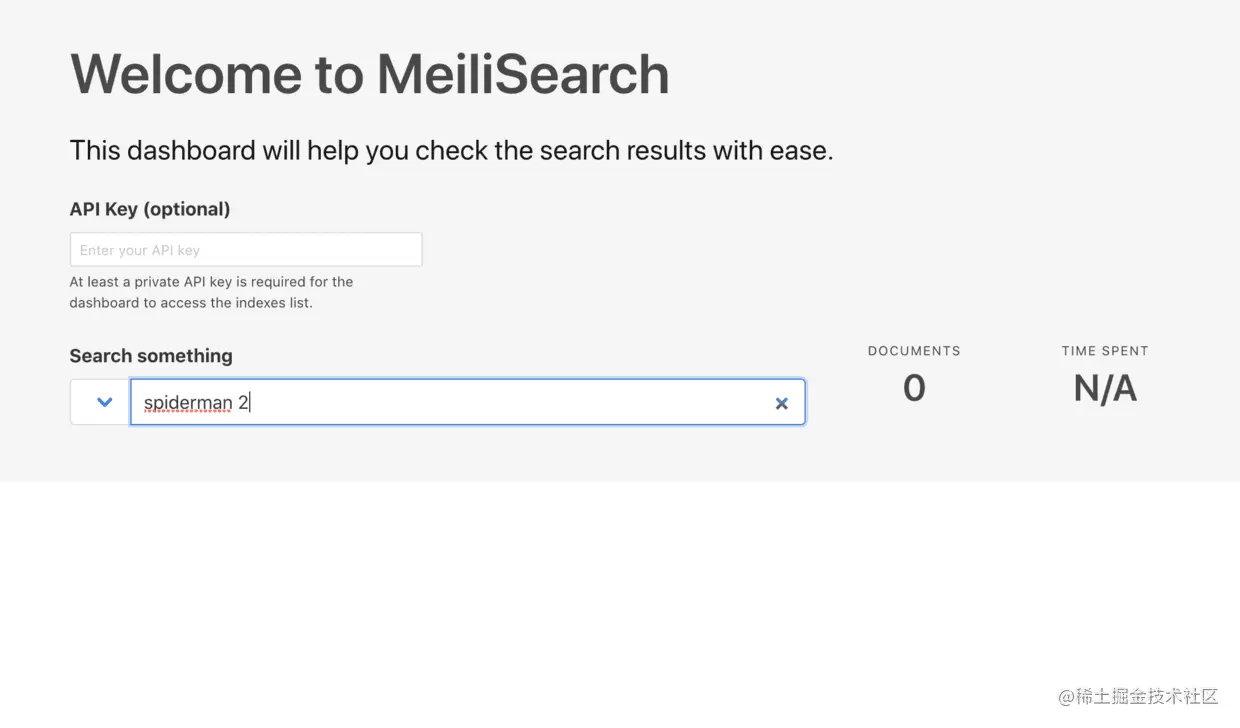Click inside the 'Enter your API key' field
This screenshot has height=728, width=1240.
[245, 249]
